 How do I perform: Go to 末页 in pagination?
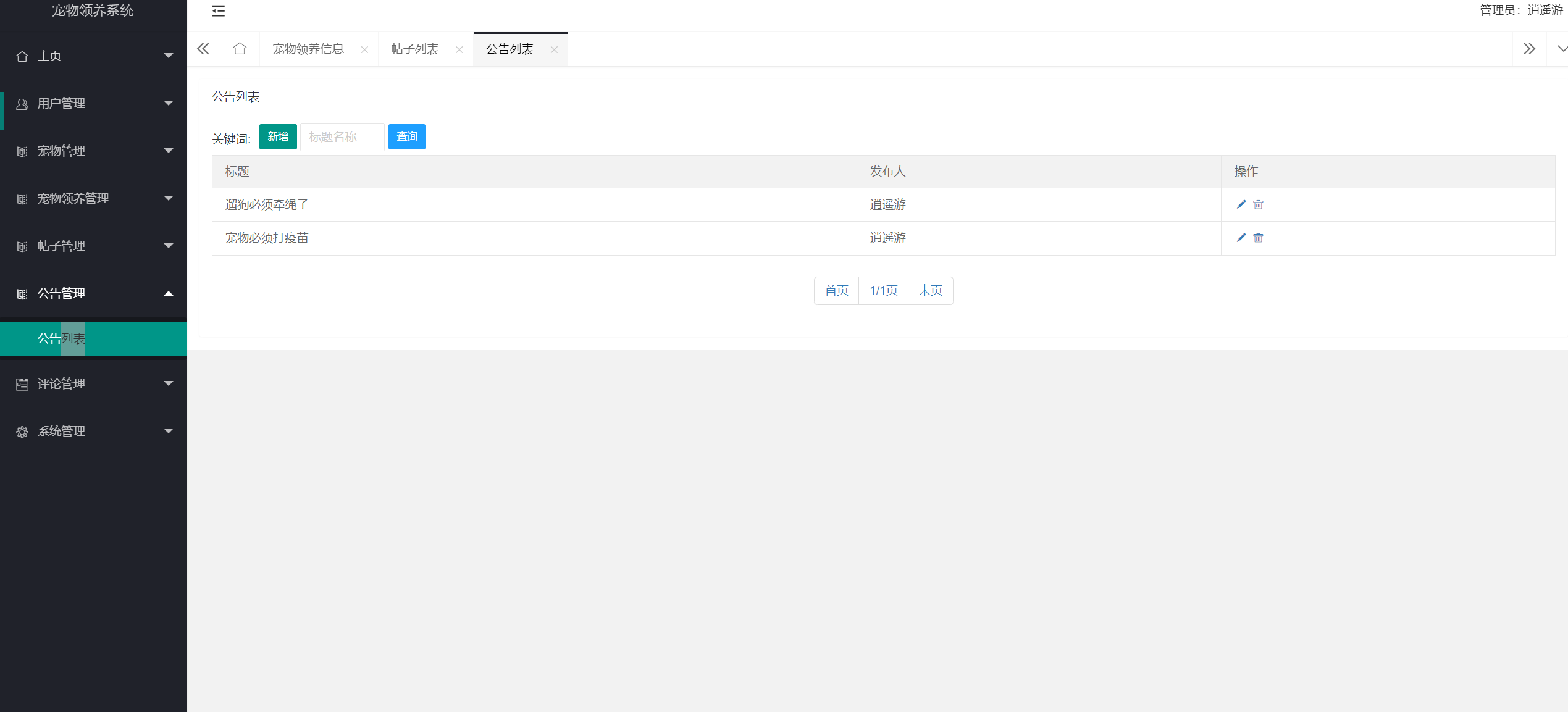[930, 291]
